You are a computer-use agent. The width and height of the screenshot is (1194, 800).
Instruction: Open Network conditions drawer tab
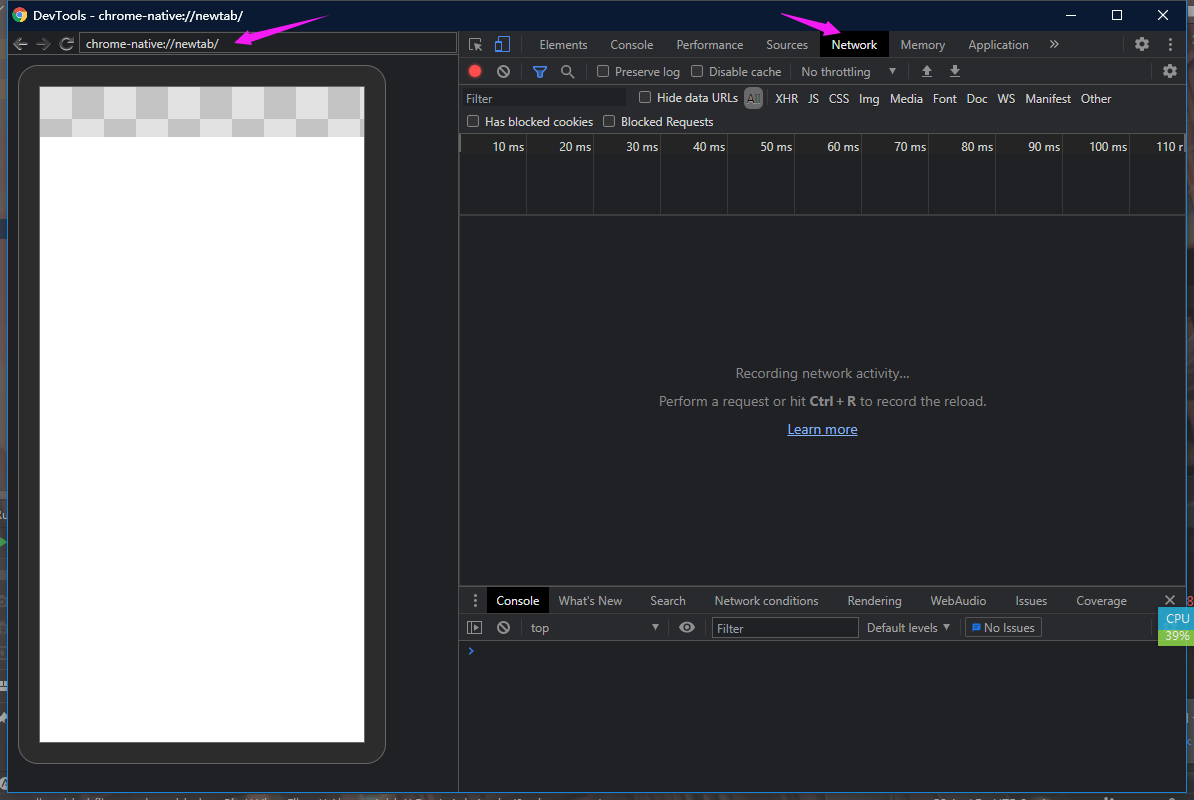click(x=766, y=601)
